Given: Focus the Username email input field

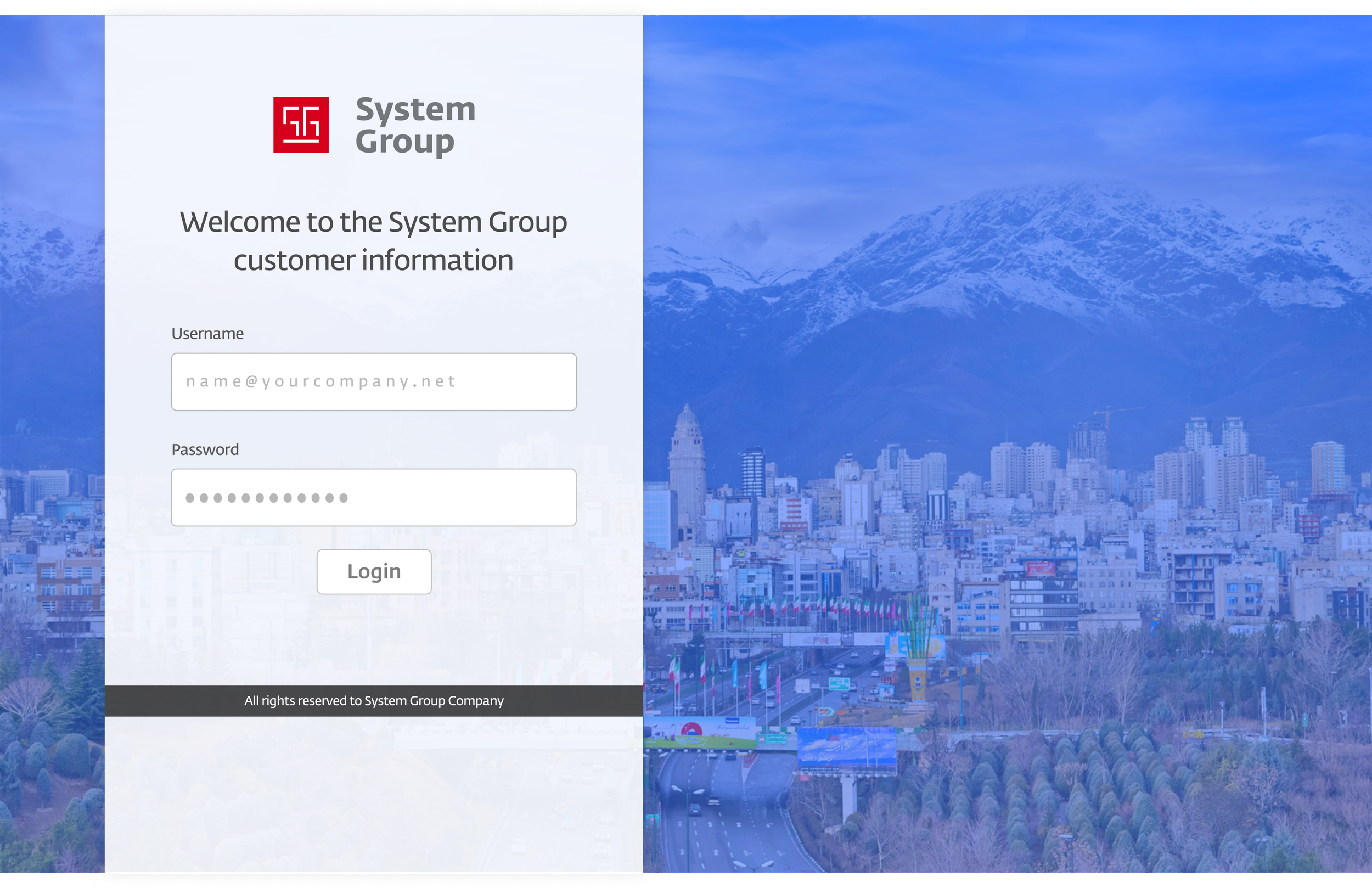Looking at the screenshot, I should click(x=374, y=382).
